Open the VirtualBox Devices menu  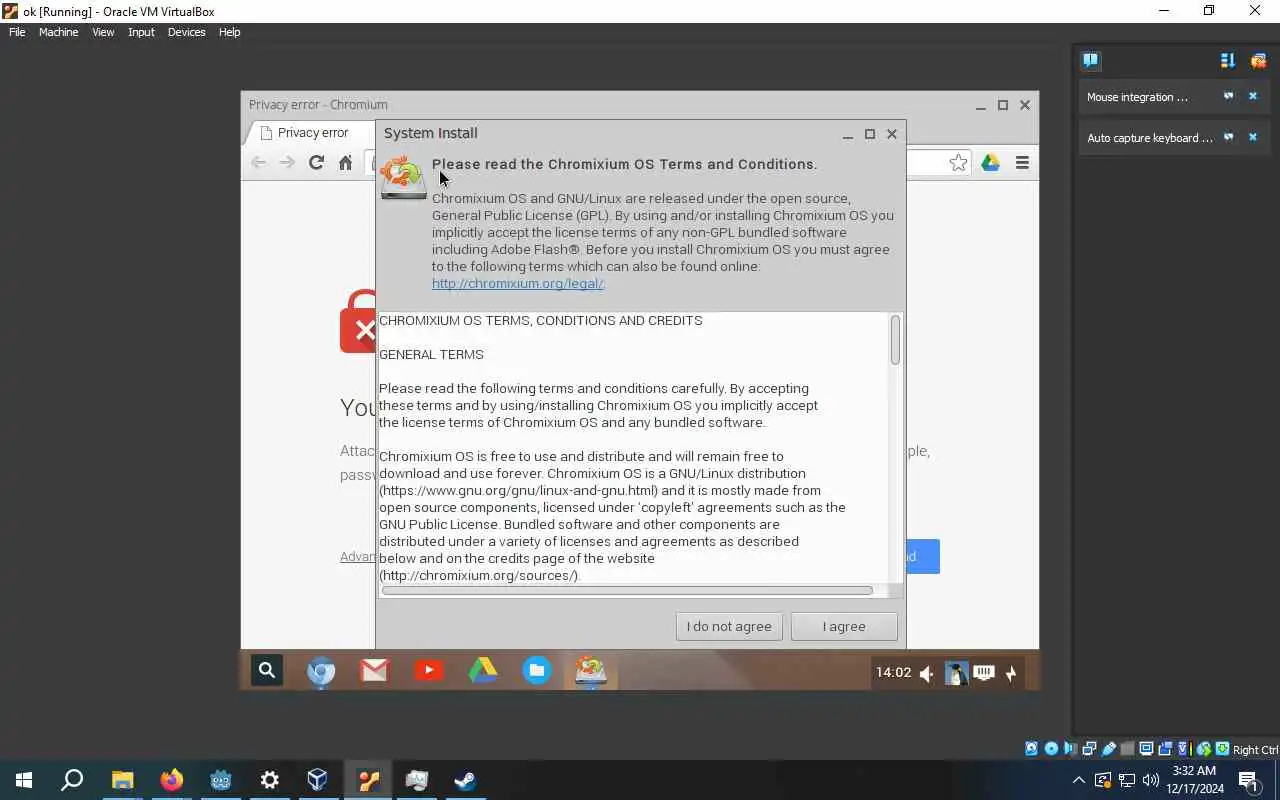coord(186,32)
